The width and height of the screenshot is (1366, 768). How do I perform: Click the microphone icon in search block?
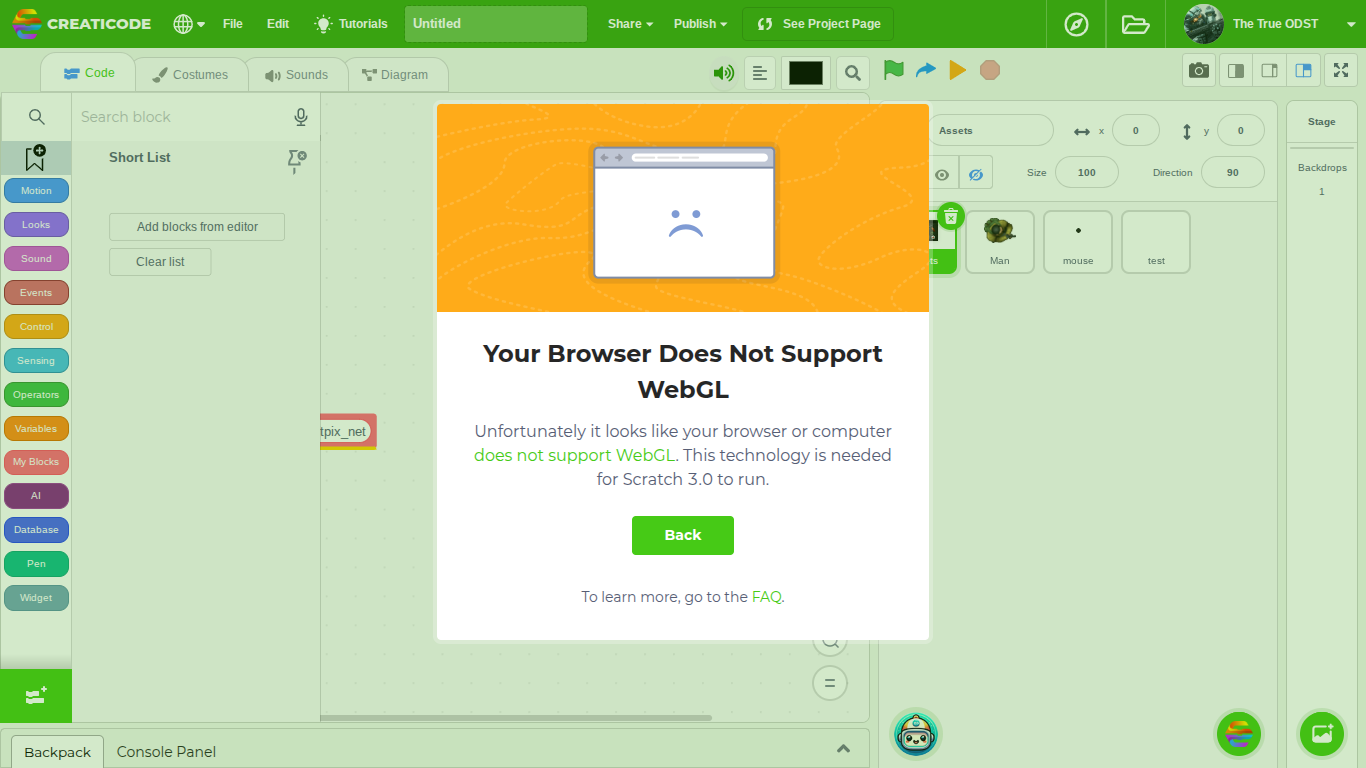(x=301, y=117)
